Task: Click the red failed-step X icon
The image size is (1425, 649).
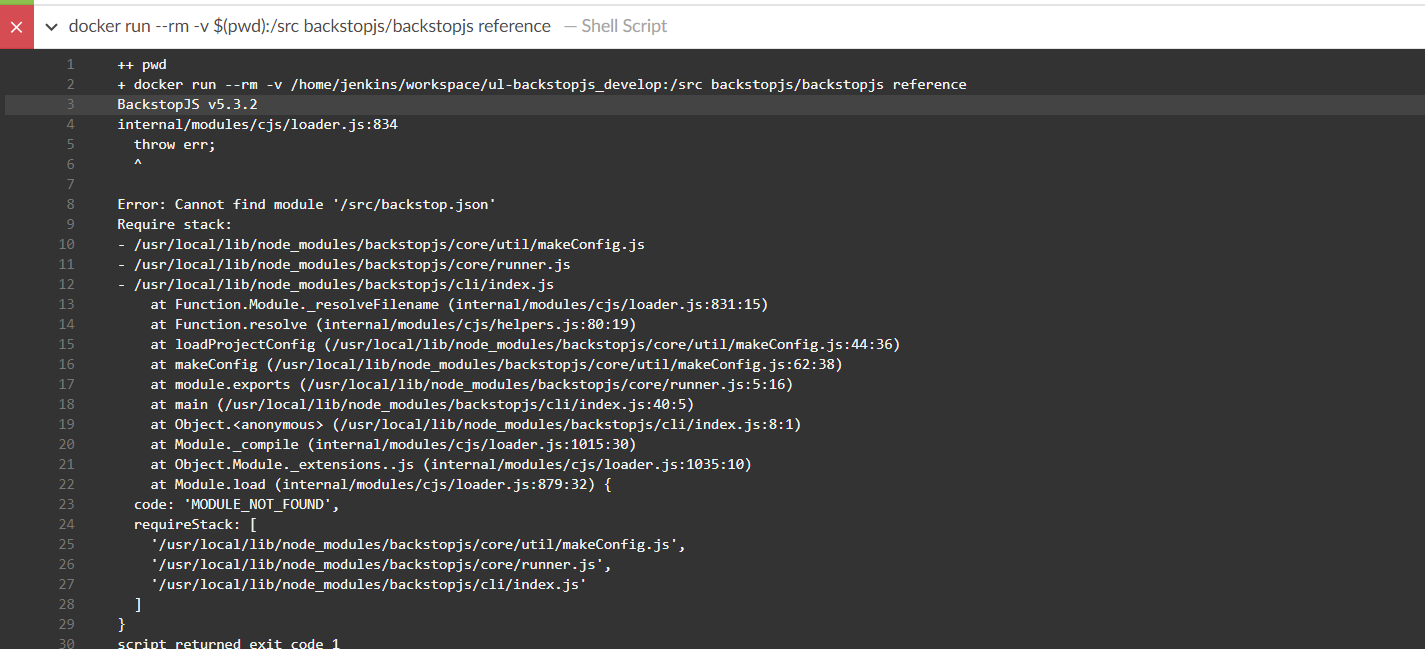Action: [x=16, y=27]
